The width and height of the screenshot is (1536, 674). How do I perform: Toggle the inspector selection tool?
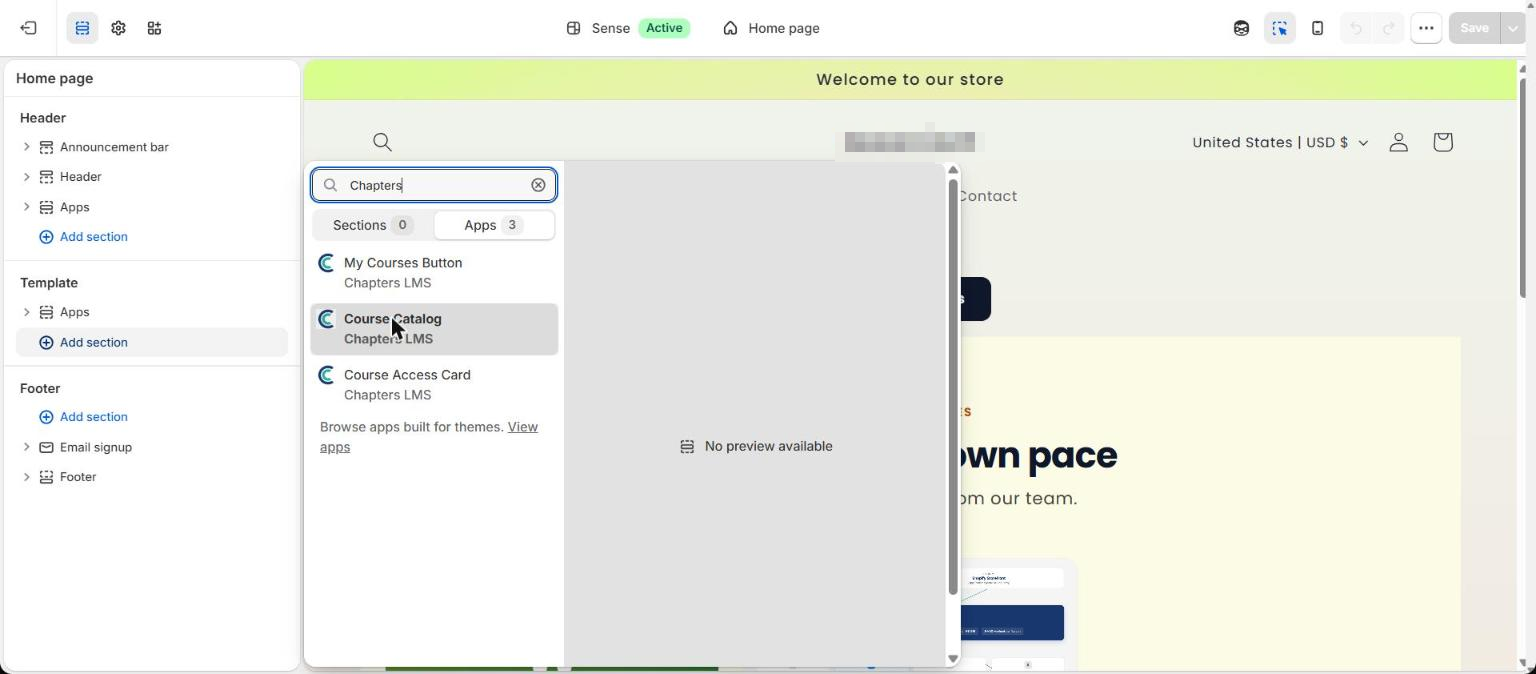pos(1280,28)
